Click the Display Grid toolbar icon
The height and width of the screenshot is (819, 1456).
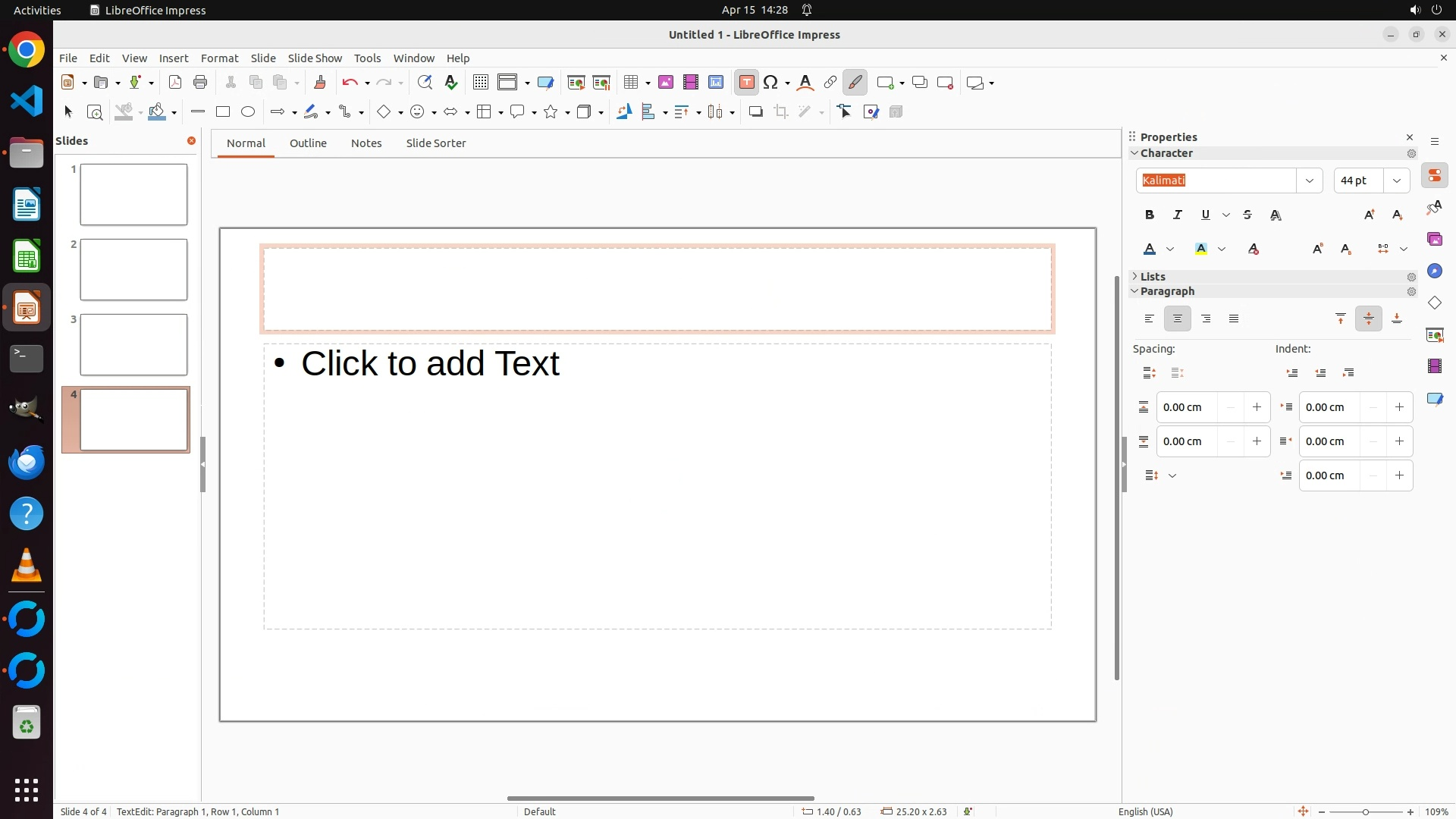(480, 83)
